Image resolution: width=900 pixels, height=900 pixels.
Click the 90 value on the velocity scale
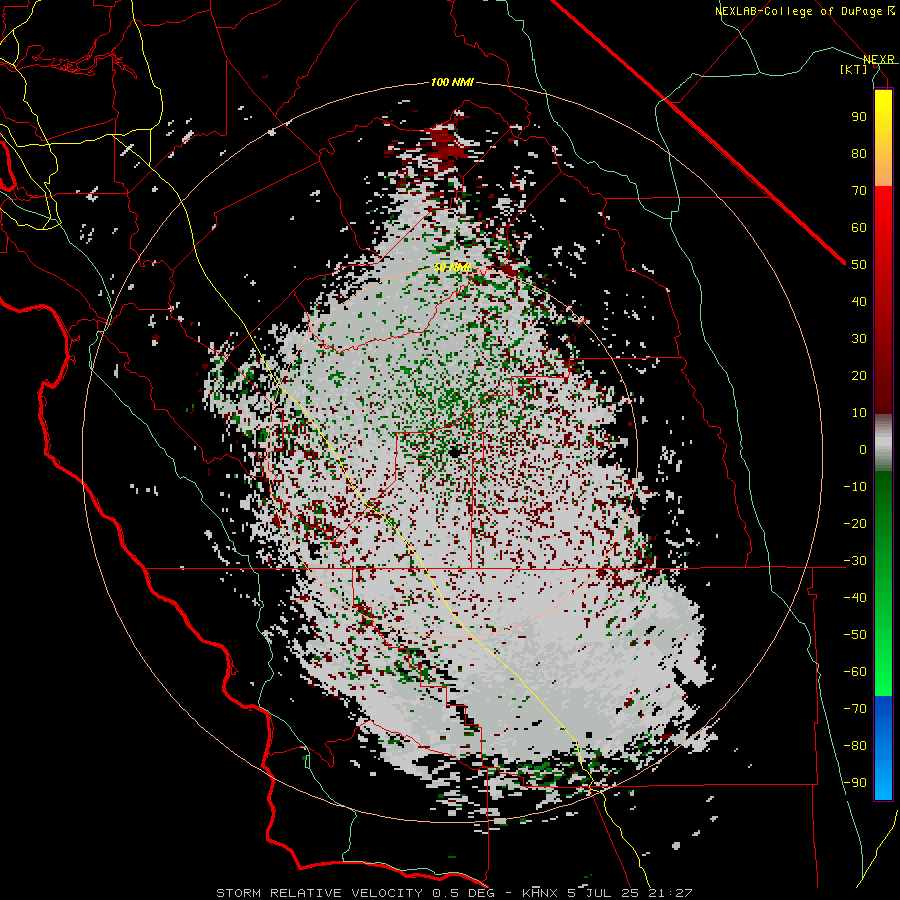point(859,117)
